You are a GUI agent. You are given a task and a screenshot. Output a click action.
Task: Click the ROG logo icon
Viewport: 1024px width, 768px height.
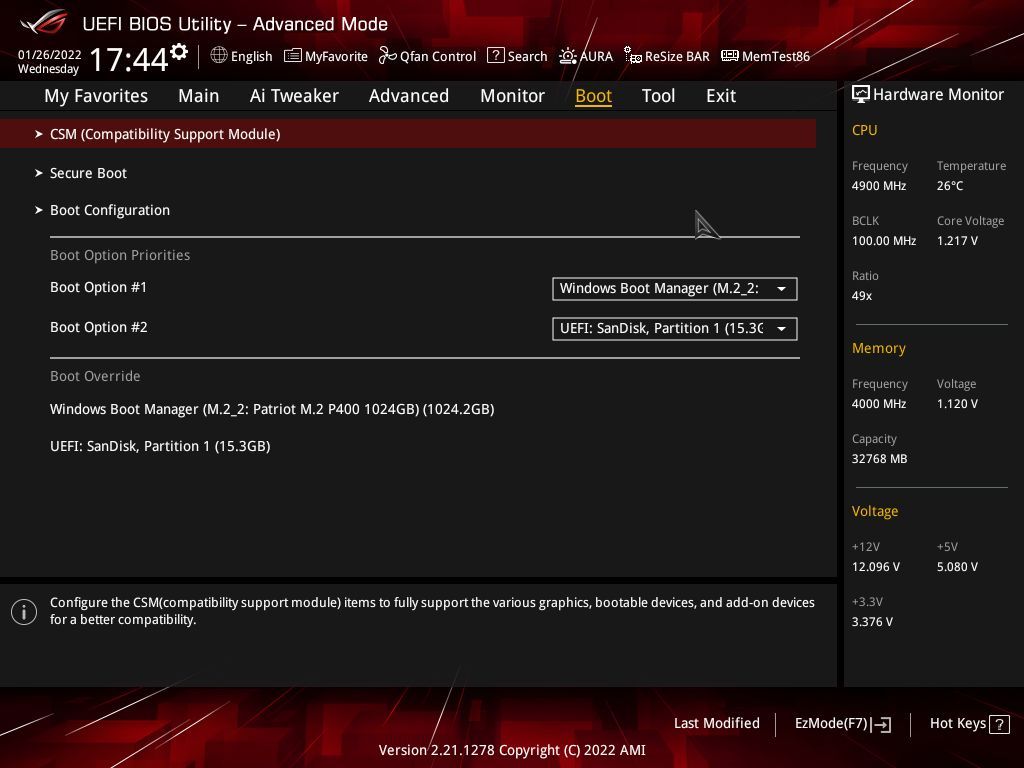tap(44, 22)
